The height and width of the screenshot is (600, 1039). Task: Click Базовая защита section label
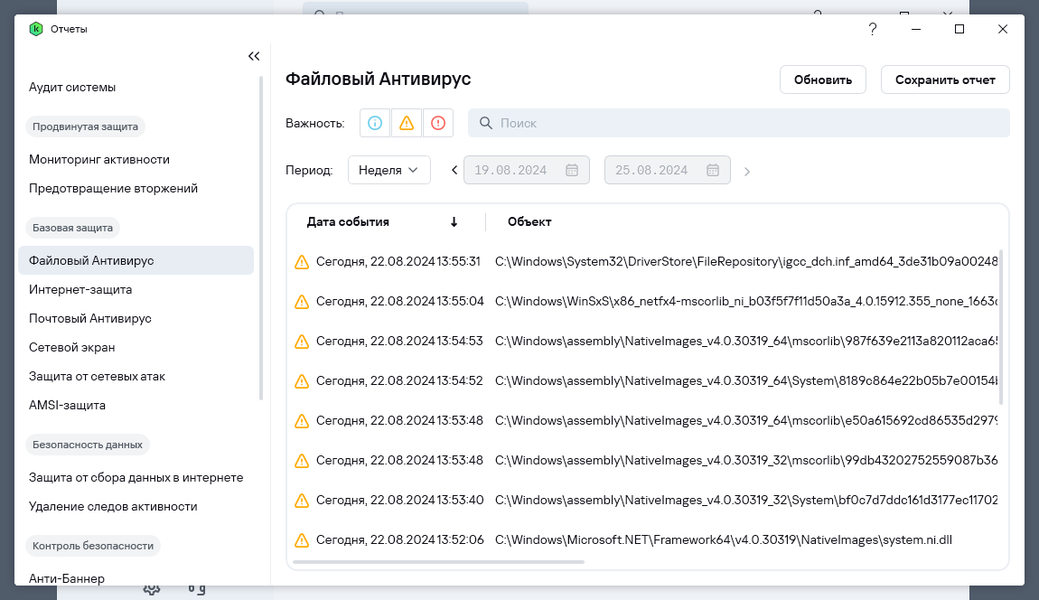(x=72, y=227)
